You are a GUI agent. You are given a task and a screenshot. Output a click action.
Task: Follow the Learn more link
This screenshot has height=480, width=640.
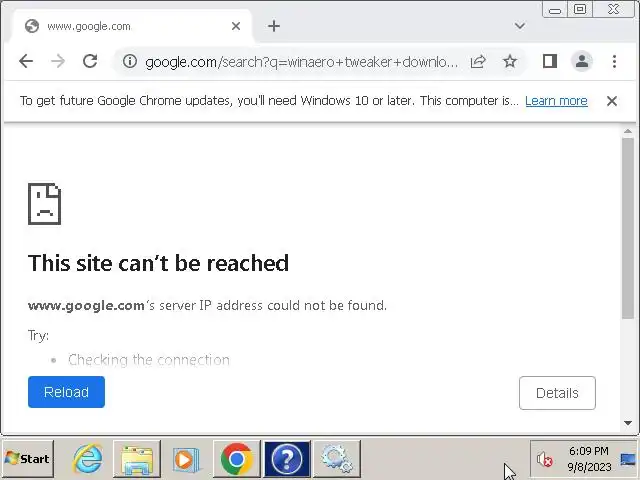coord(556,101)
